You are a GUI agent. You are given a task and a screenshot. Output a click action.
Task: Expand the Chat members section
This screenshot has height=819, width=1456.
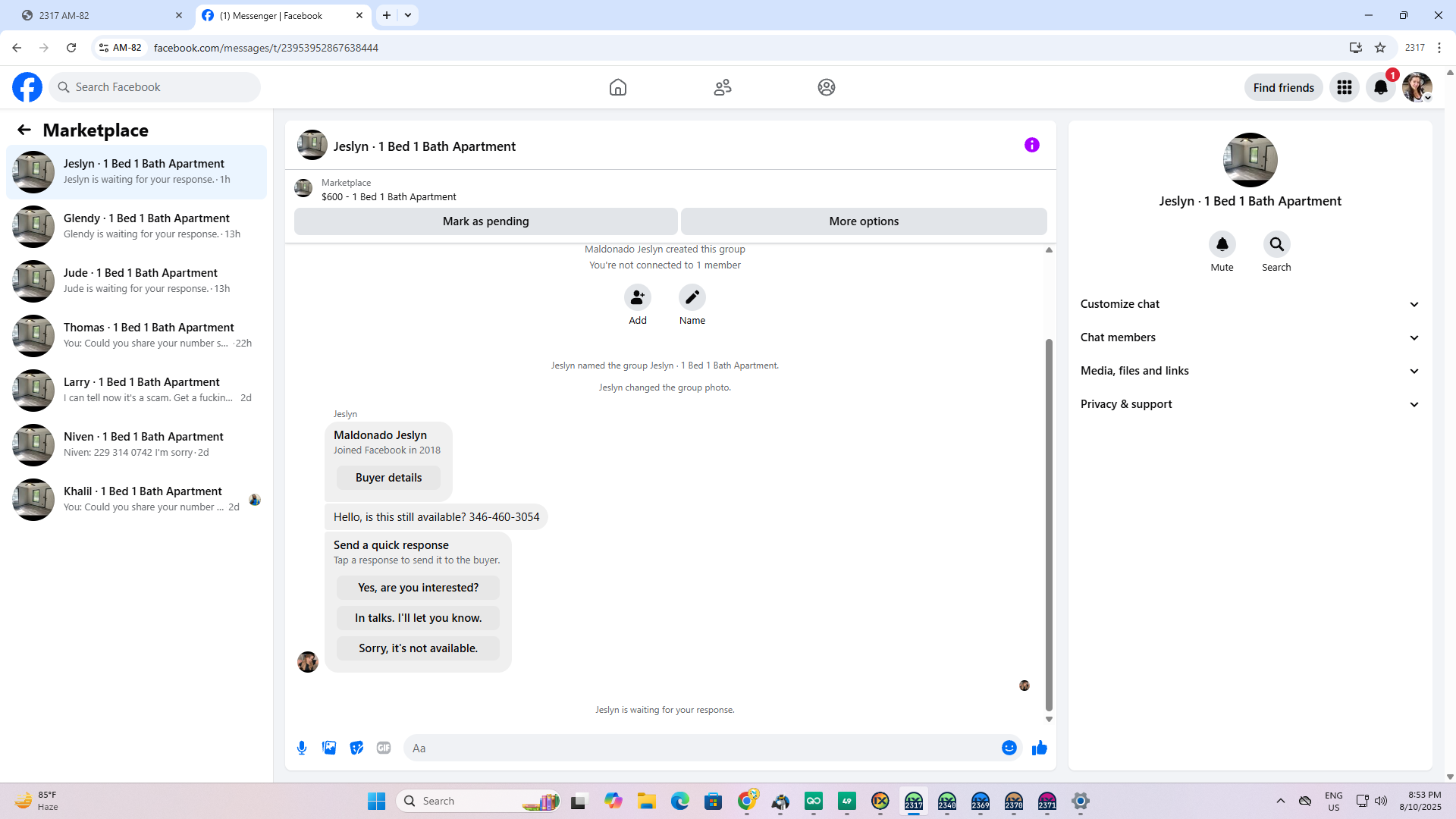click(1250, 337)
